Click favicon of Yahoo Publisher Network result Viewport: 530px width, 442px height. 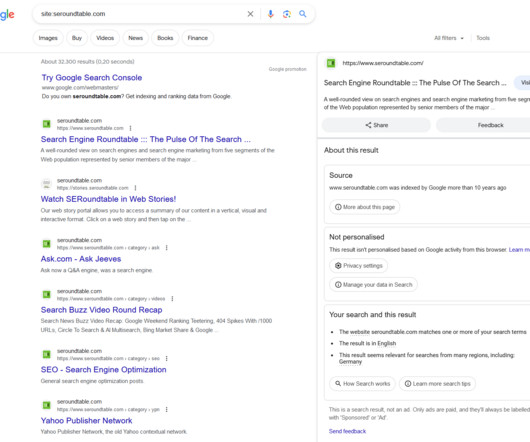(x=47, y=405)
